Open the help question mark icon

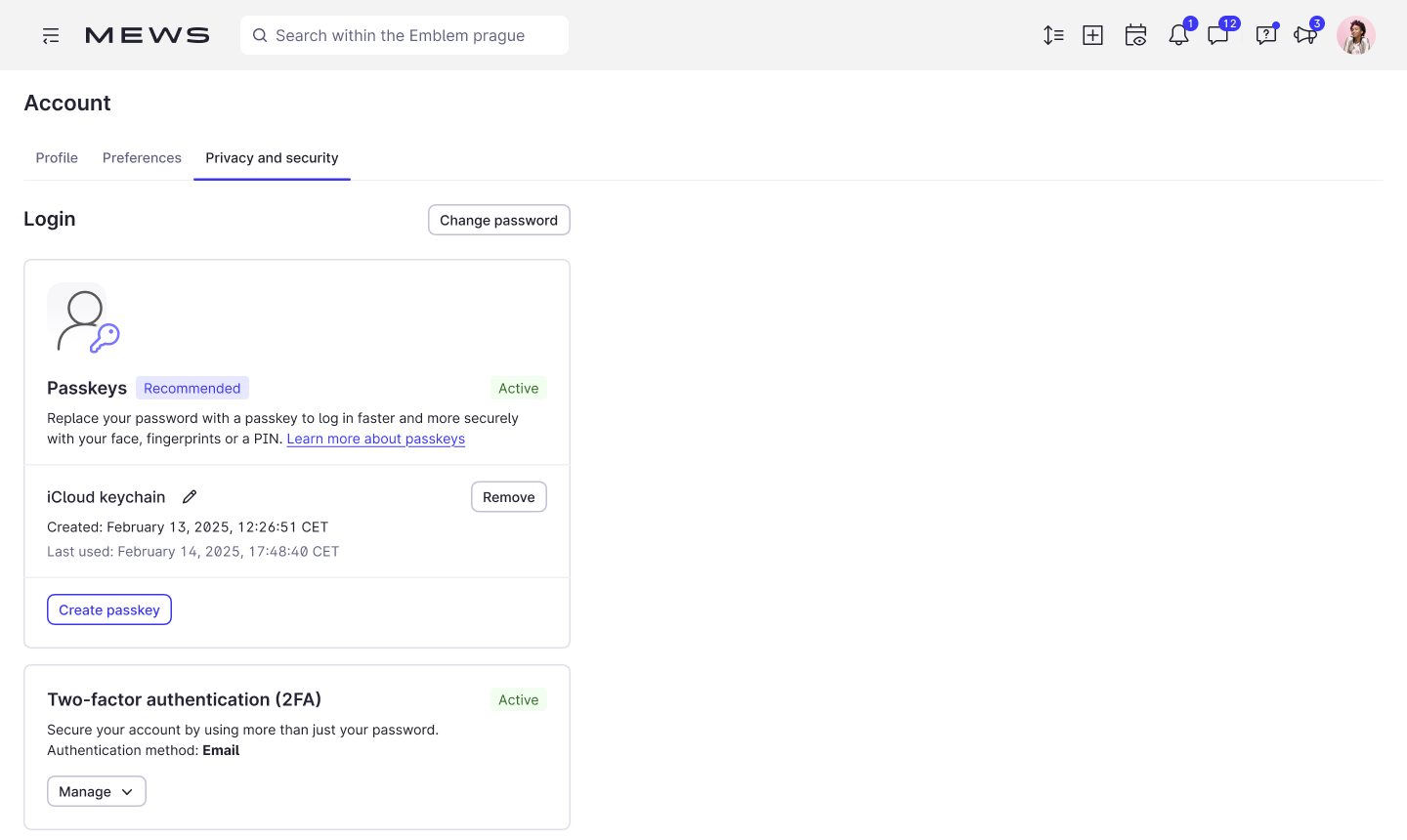(x=1266, y=34)
